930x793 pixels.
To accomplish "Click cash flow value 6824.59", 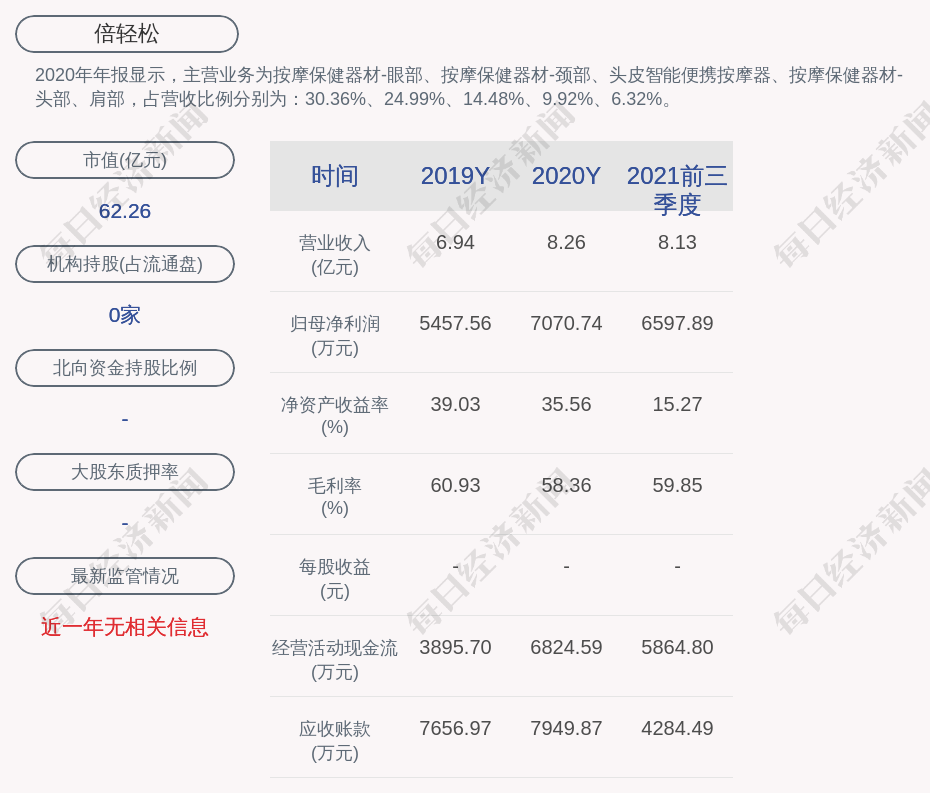I will (x=566, y=647).
